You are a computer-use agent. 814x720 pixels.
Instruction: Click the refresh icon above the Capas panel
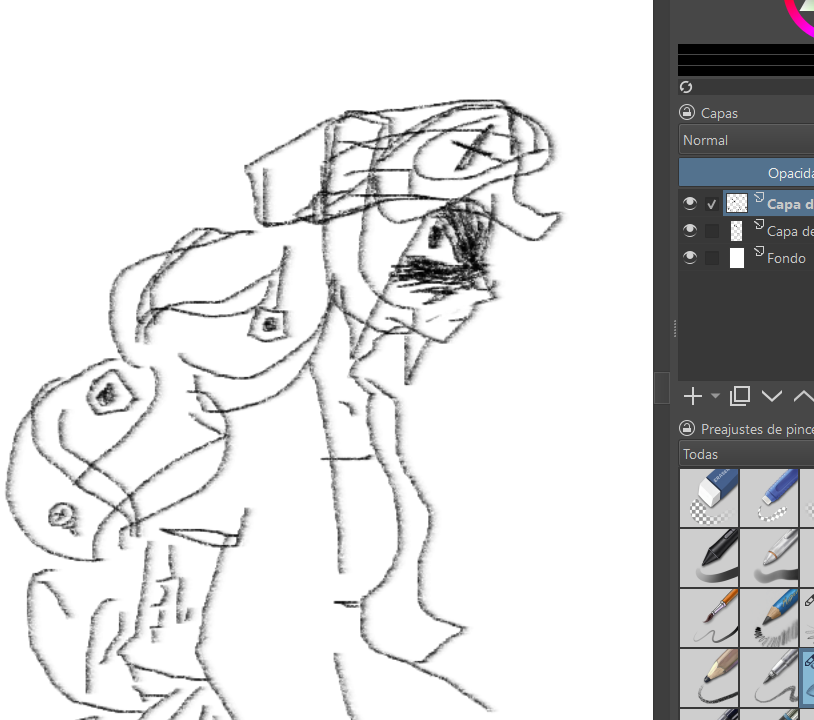tap(686, 87)
